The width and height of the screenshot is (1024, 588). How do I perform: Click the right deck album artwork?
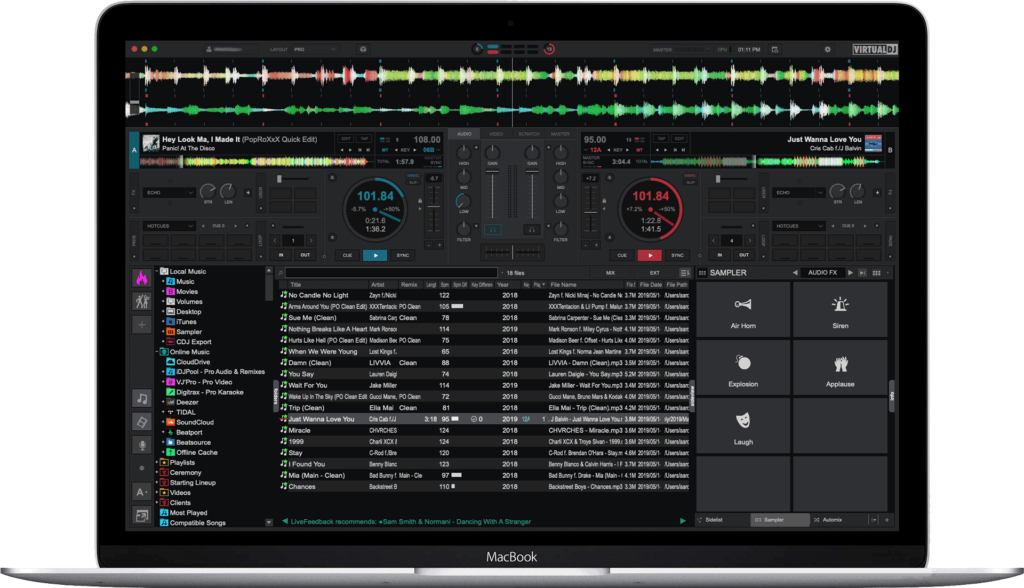tap(873, 143)
